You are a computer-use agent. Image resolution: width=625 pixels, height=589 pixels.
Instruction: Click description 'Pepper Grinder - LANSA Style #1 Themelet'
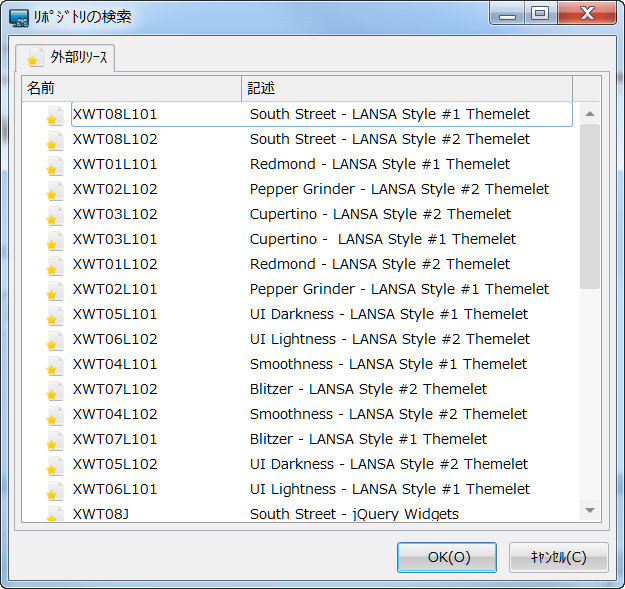pyautogui.click(x=399, y=290)
